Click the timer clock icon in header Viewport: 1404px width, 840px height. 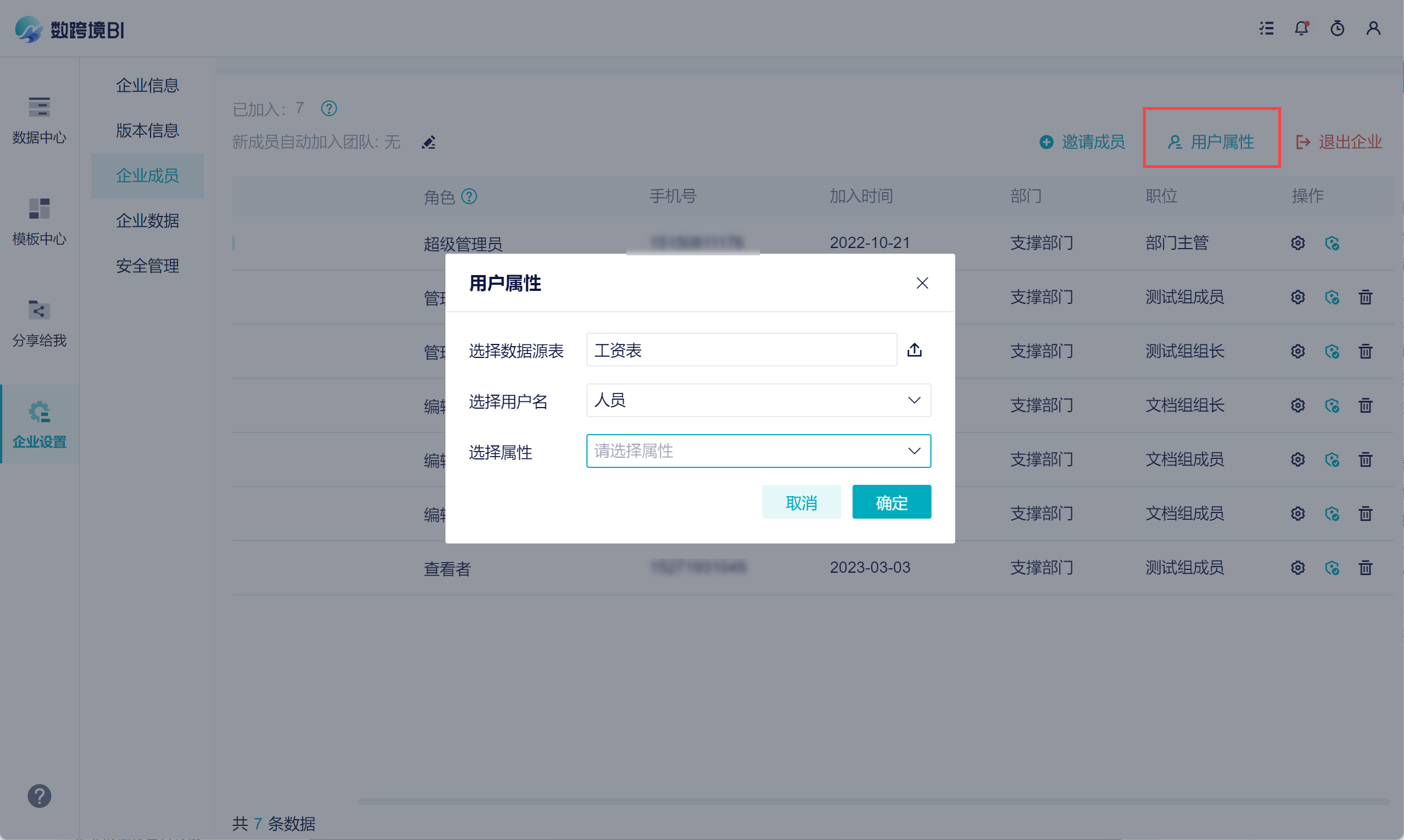(1337, 28)
